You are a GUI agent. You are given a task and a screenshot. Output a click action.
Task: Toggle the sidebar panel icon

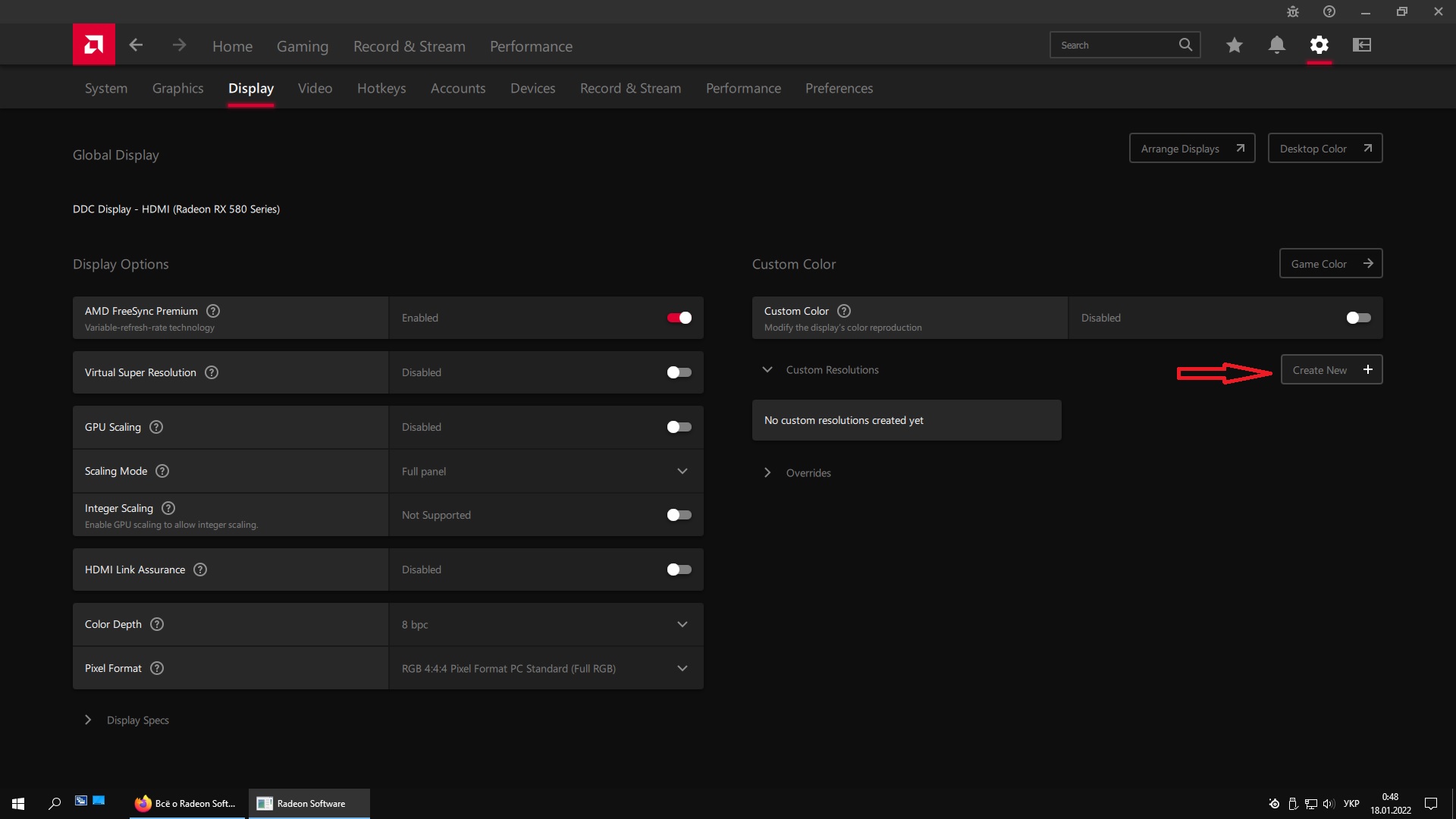click(x=1361, y=45)
